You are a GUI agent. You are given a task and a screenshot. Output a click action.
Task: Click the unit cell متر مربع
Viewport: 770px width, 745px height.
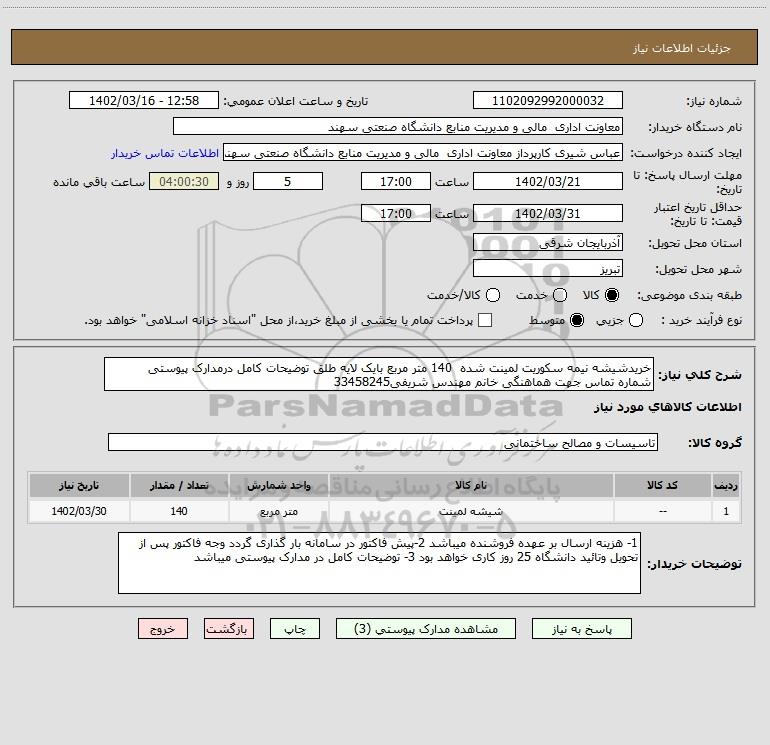pos(278,511)
